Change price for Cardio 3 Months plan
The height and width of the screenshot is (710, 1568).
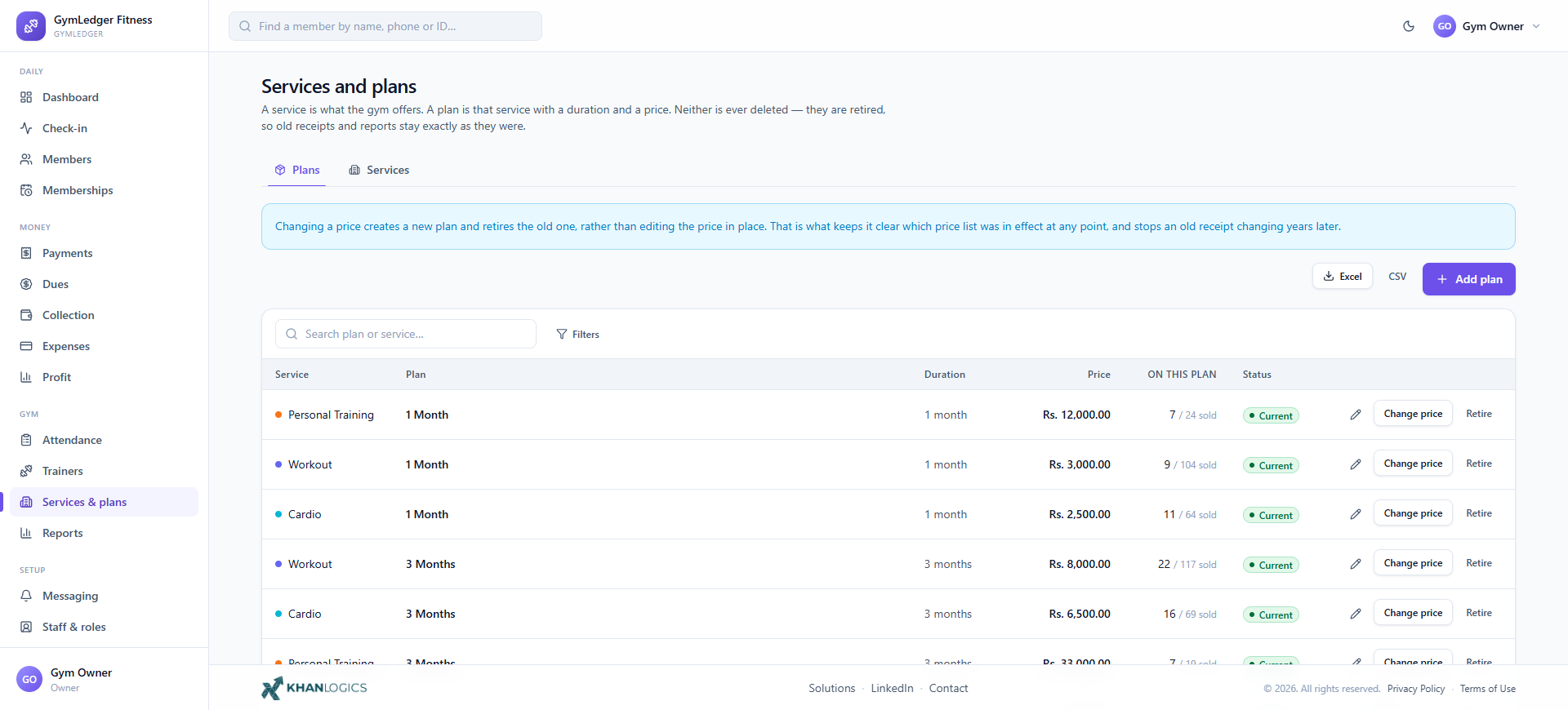(1413, 613)
